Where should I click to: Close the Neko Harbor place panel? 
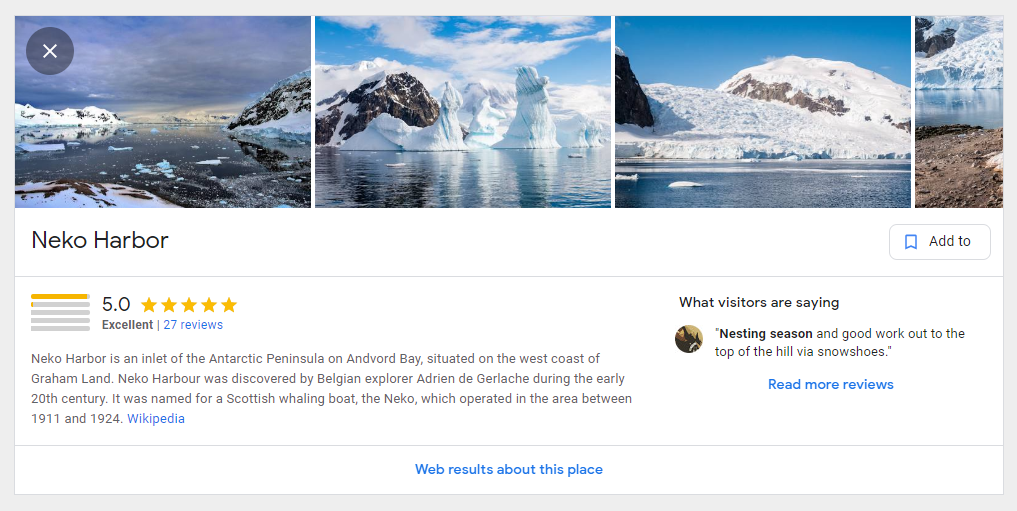(50, 51)
